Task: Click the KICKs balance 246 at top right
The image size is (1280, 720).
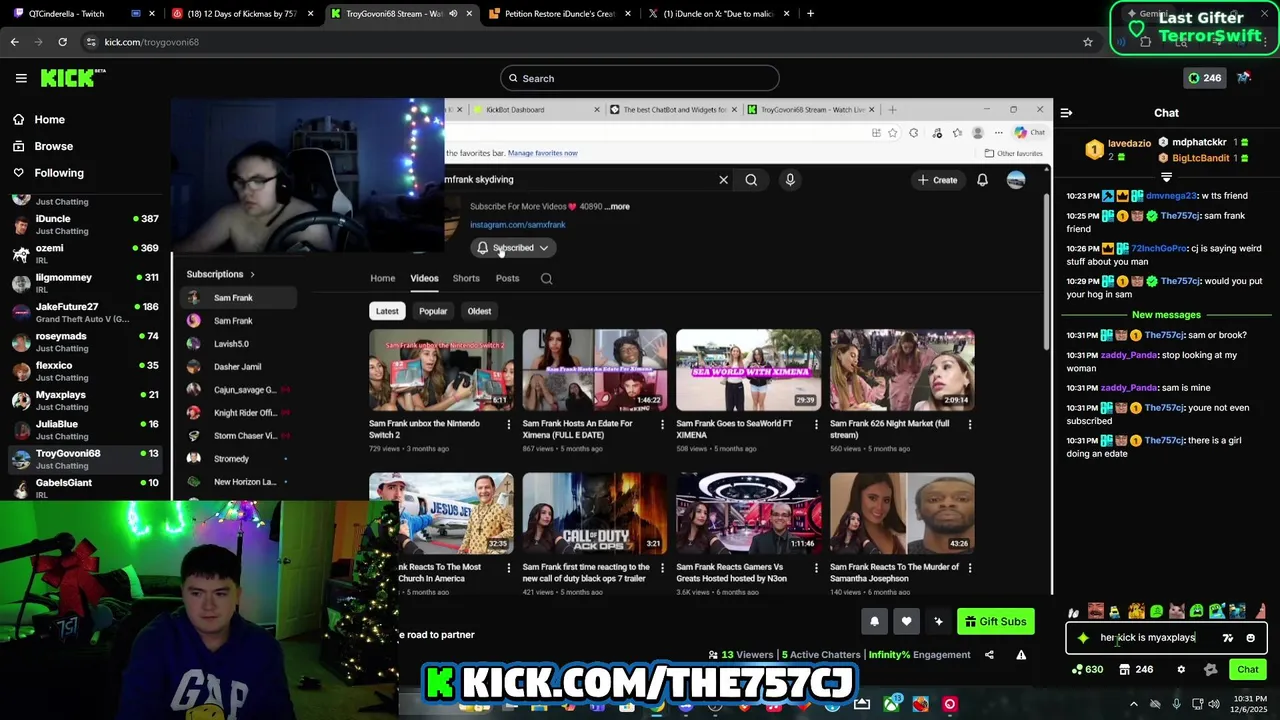Action: pos(1204,78)
